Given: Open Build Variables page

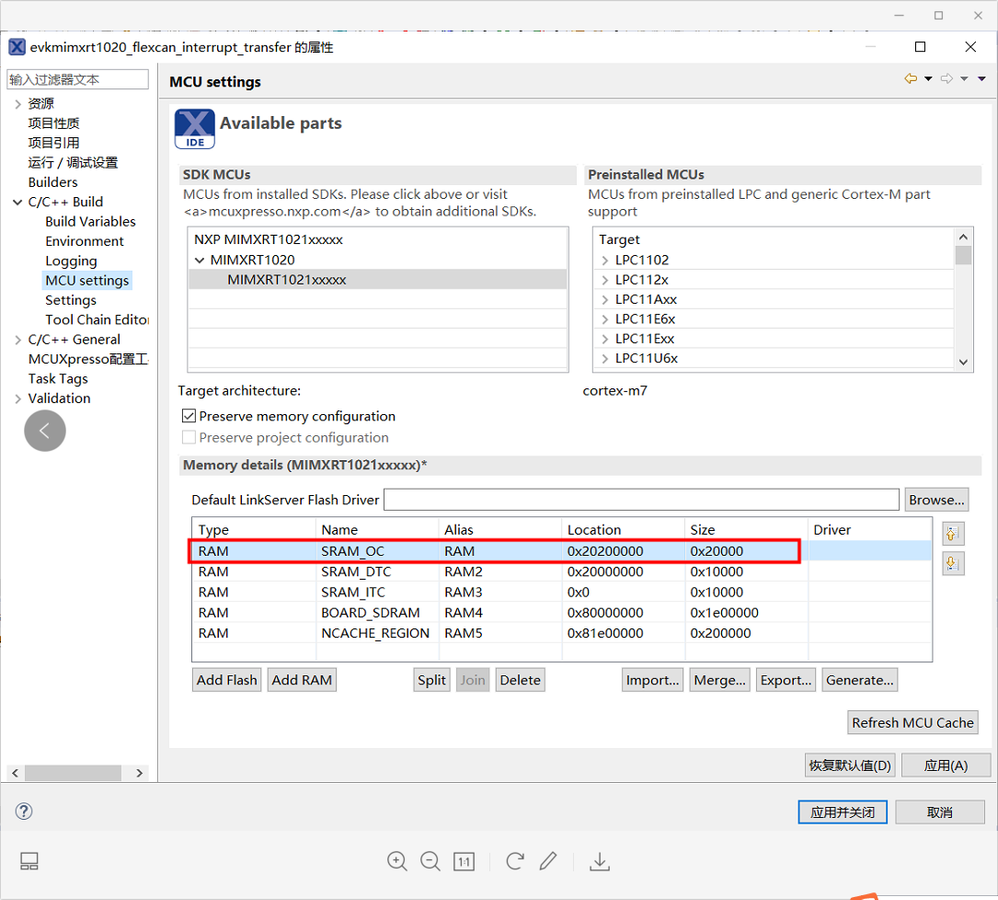Looking at the screenshot, I should click(x=90, y=221).
